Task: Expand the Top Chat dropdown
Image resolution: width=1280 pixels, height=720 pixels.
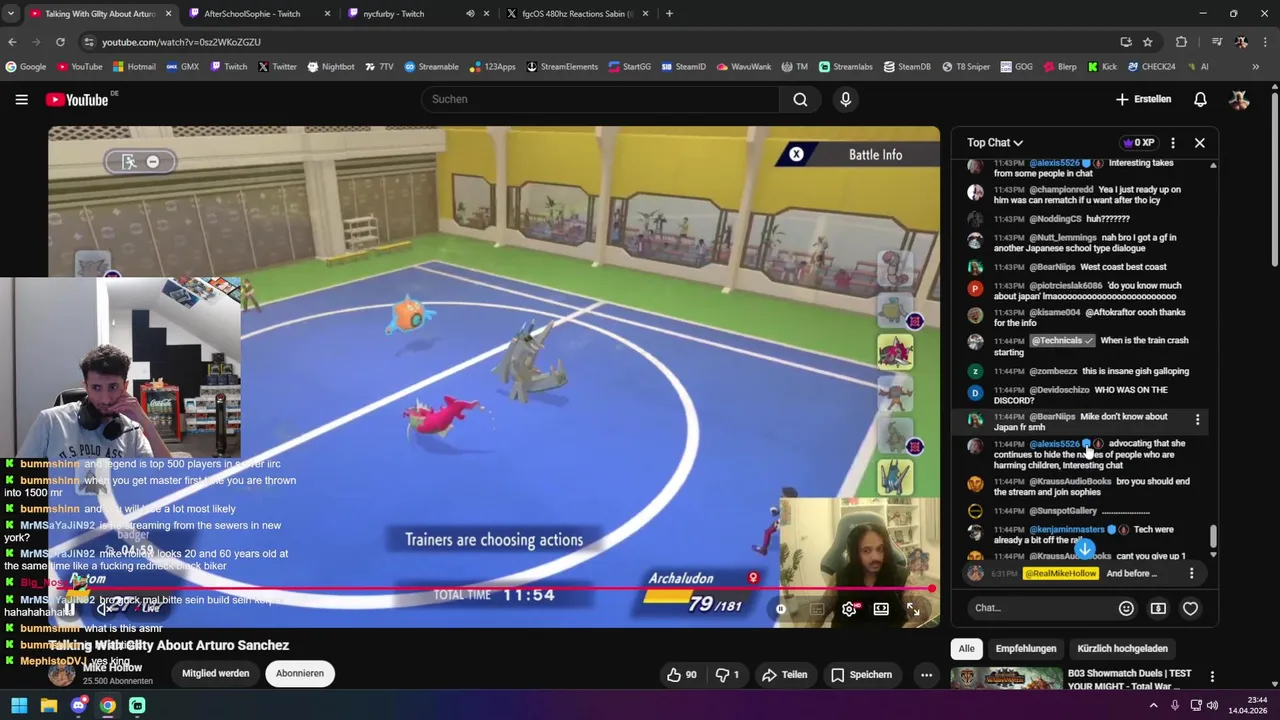Action: point(995,143)
